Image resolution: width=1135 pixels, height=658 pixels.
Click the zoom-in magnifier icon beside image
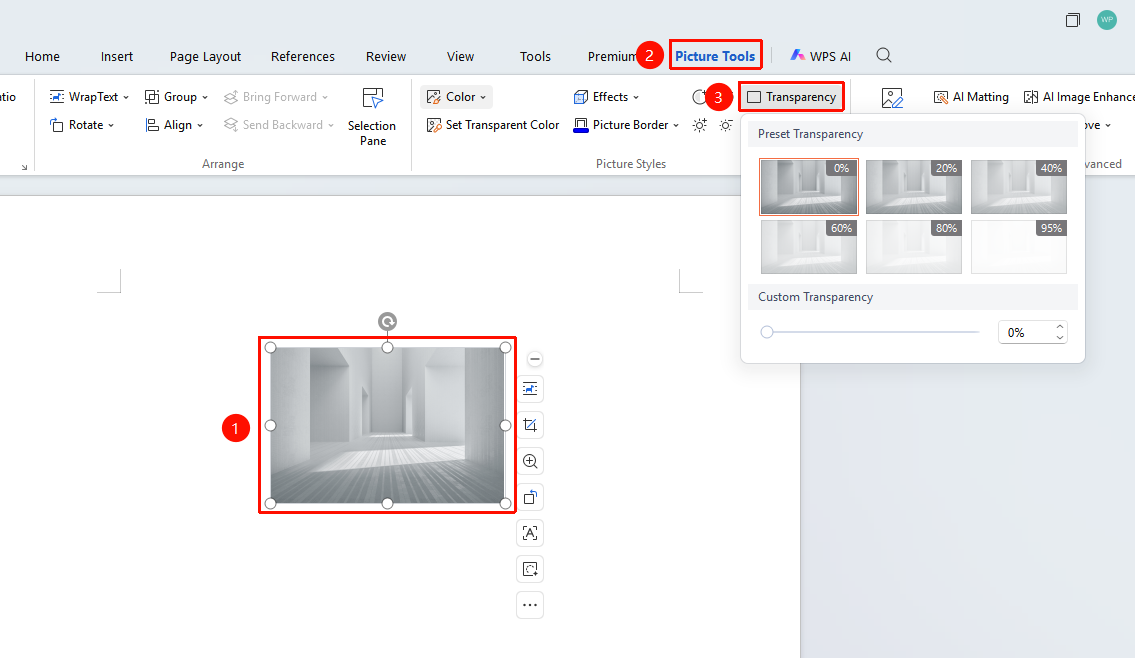(530, 461)
